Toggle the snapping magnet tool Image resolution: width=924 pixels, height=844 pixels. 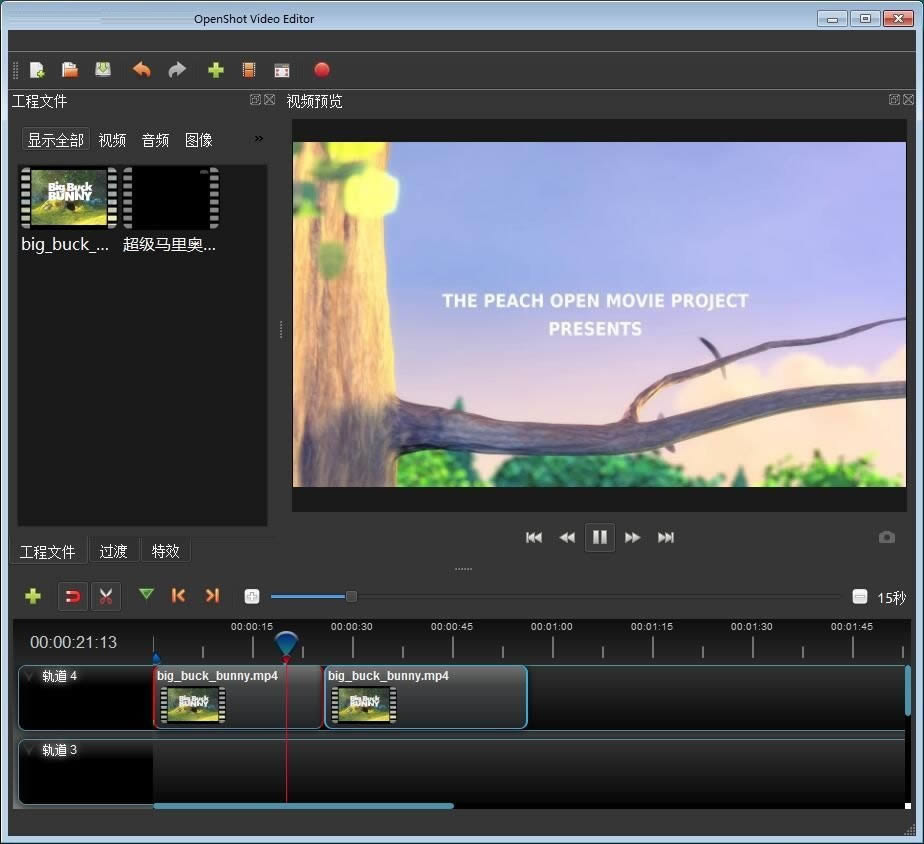(x=73, y=596)
